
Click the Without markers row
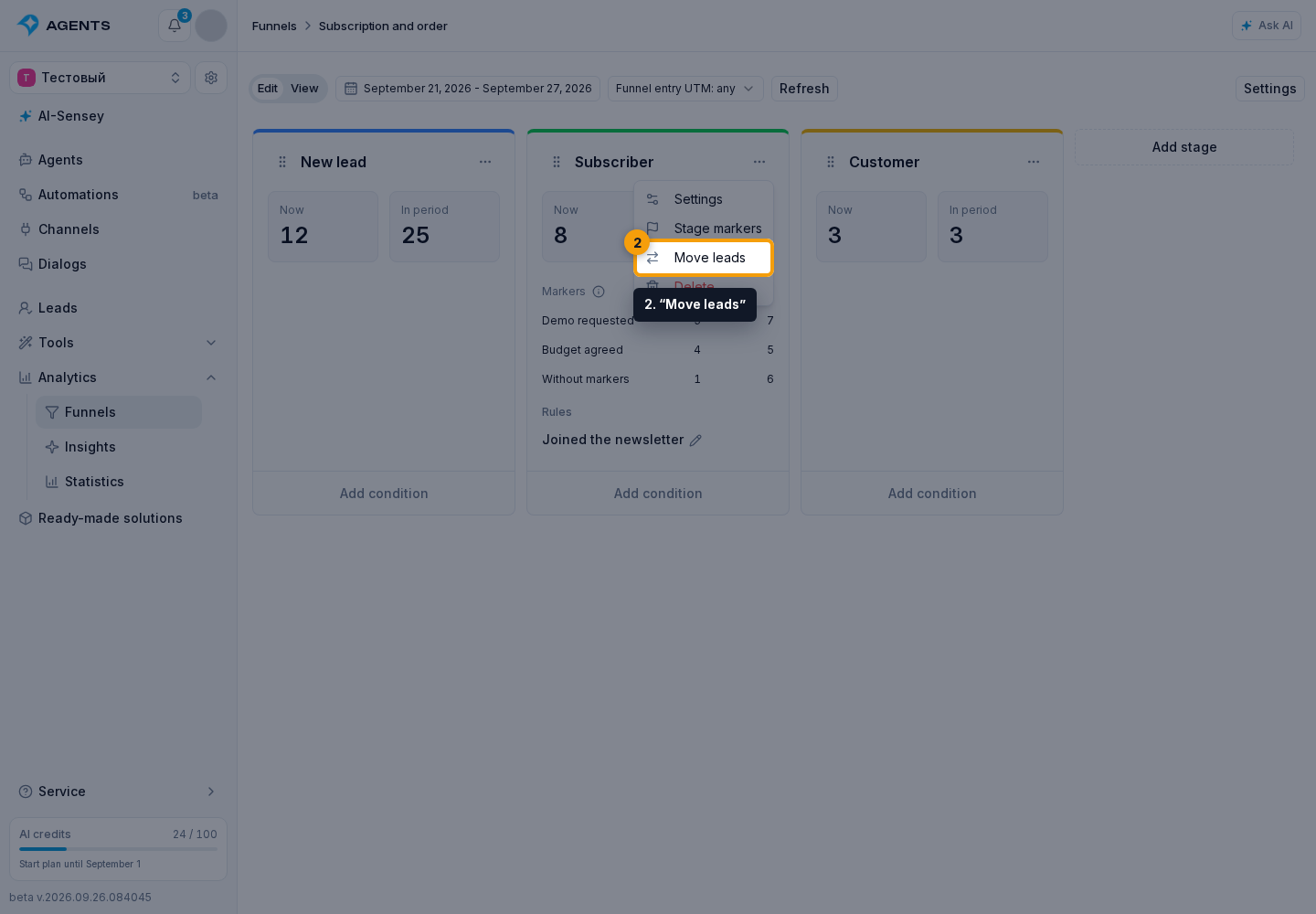(658, 379)
